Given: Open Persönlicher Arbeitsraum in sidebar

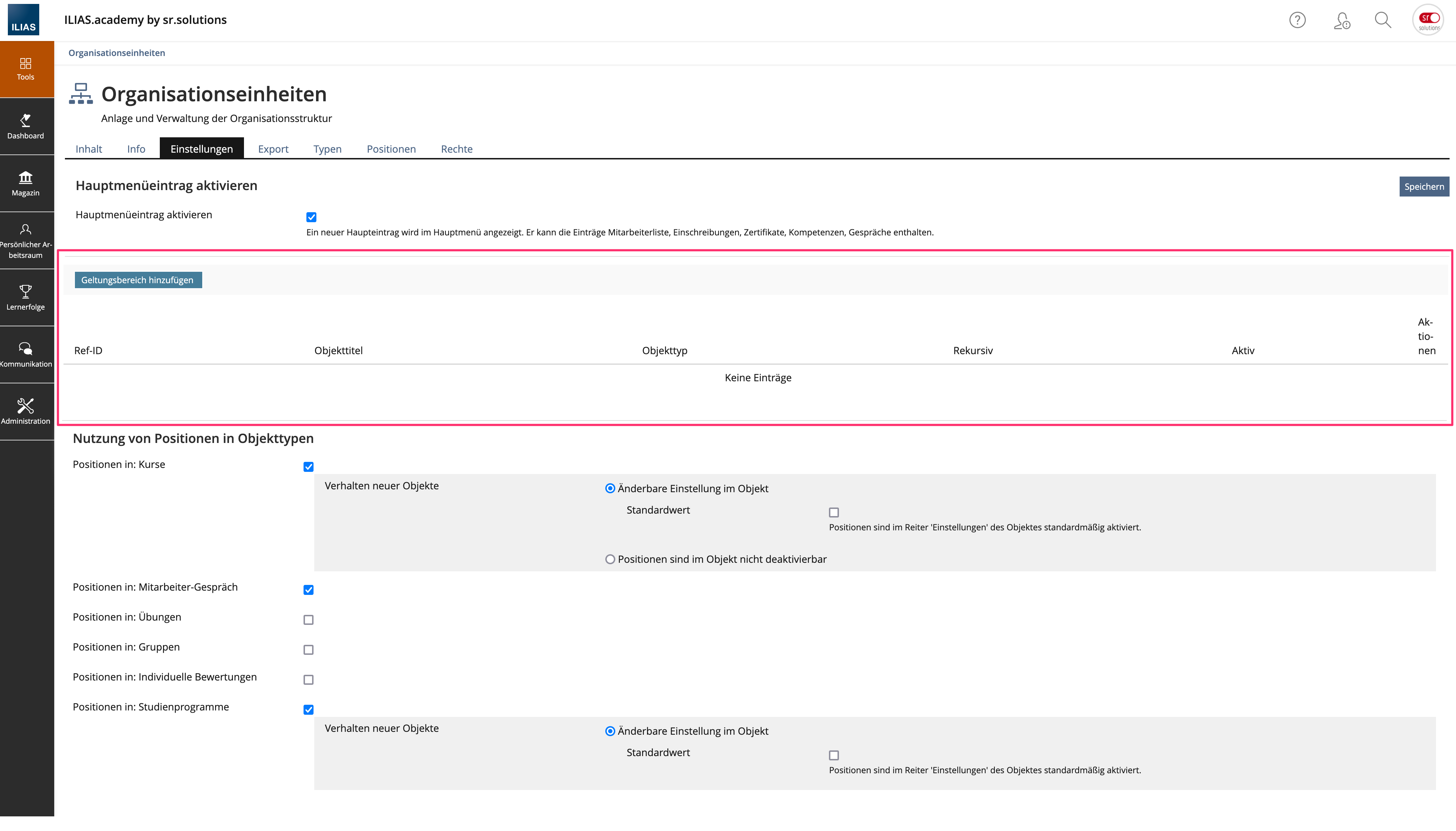Looking at the screenshot, I should click(x=26, y=240).
